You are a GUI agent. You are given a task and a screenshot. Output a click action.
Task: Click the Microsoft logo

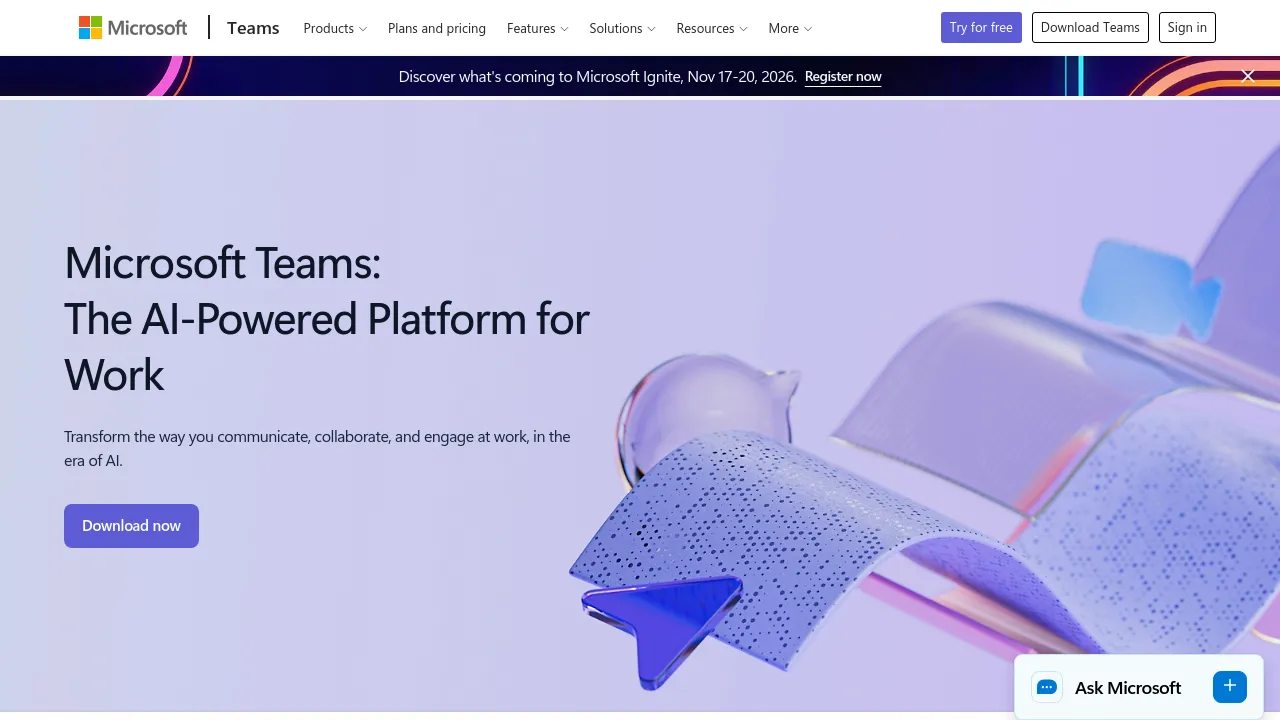pyautogui.click(x=133, y=28)
